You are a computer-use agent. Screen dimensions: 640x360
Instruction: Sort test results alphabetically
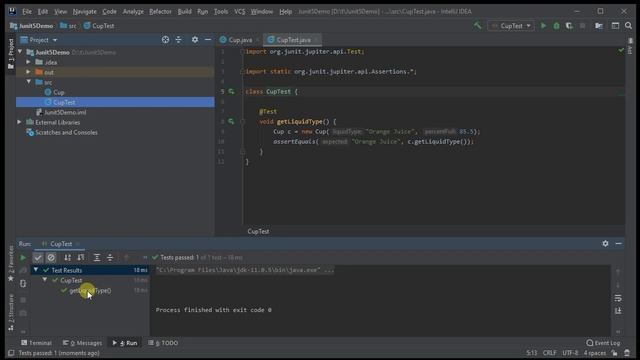[67, 258]
